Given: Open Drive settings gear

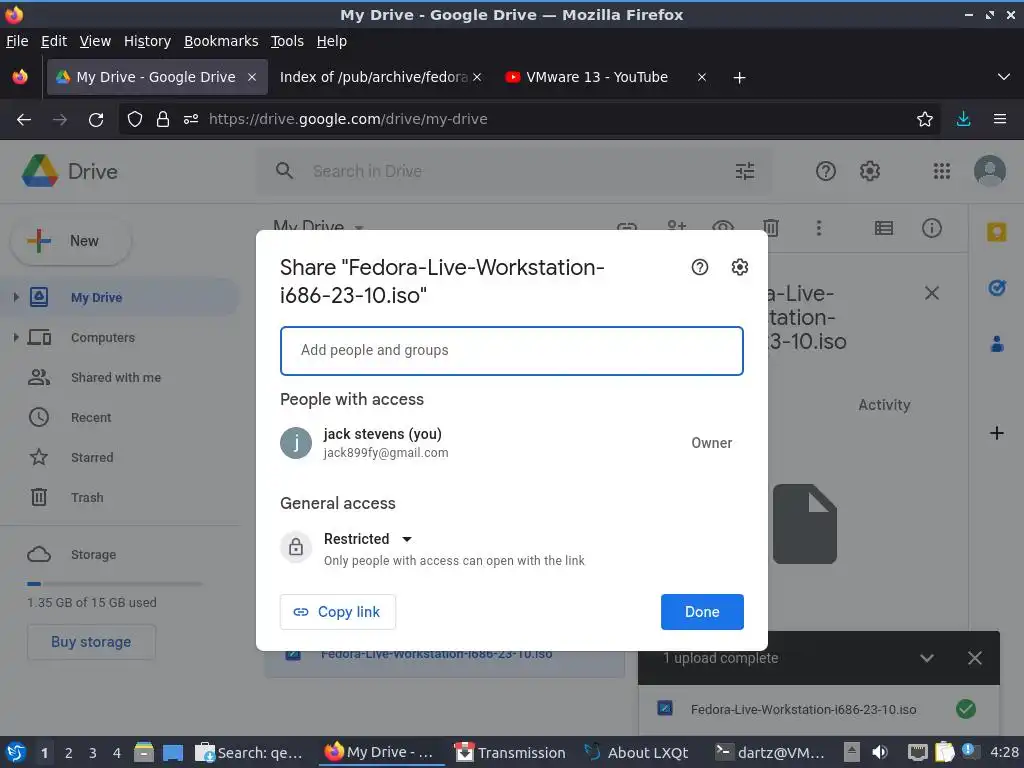Looking at the screenshot, I should click(869, 171).
